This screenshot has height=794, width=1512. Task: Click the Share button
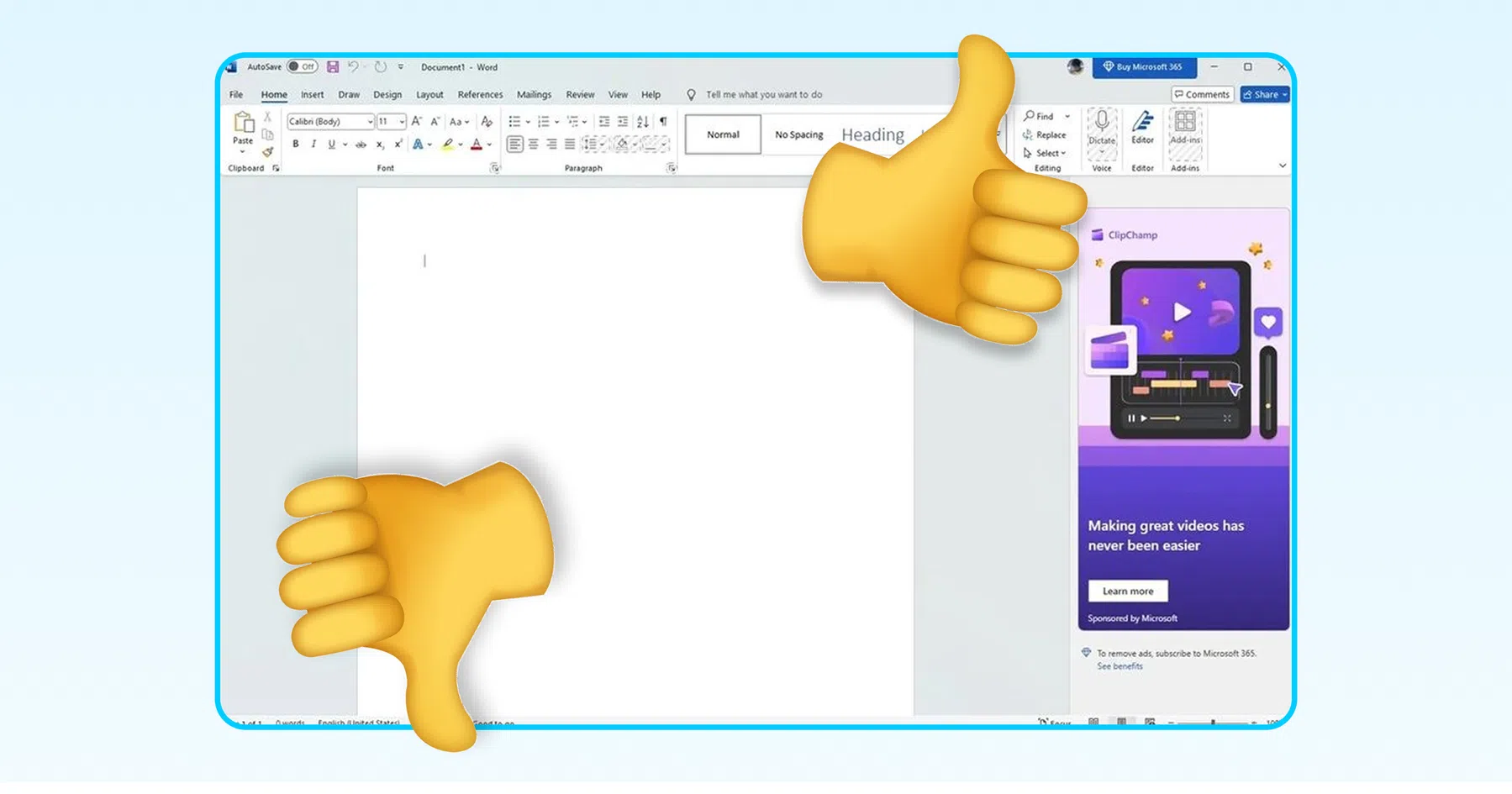[1265, 95]
